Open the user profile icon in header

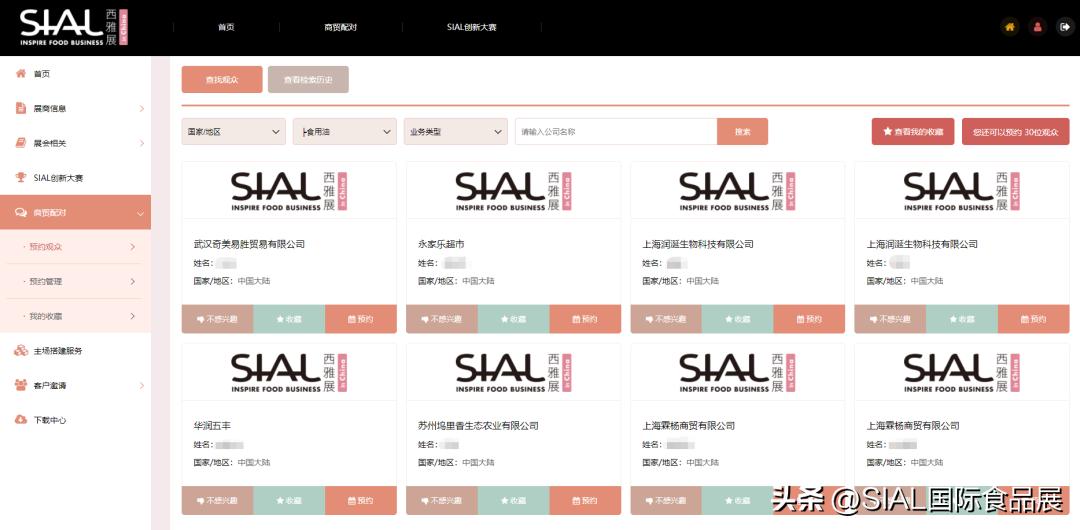pos(1037,27)
